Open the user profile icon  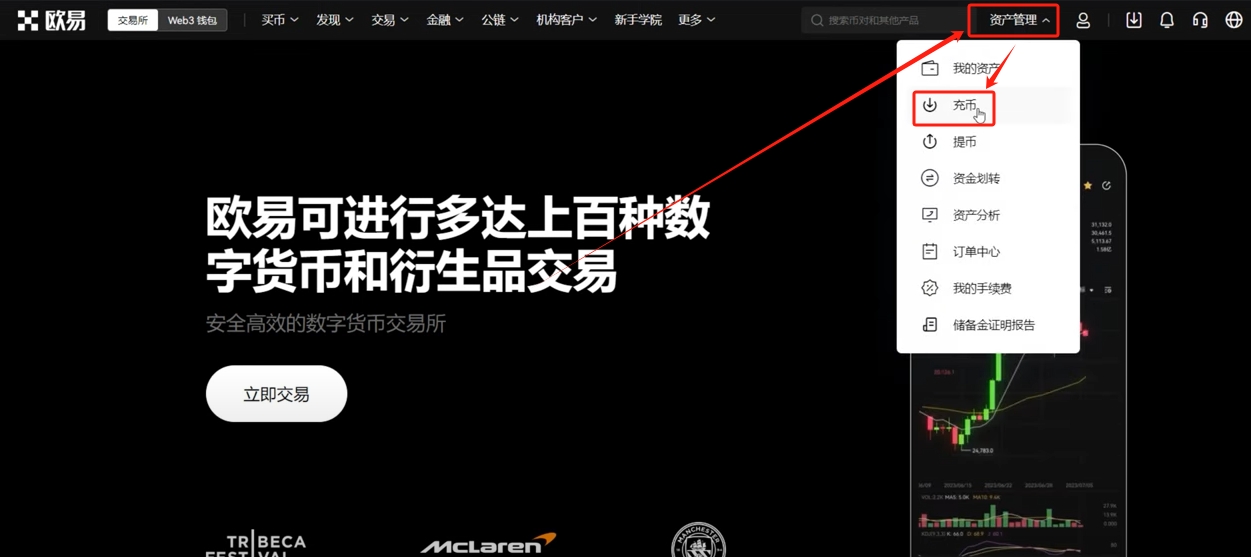[x=1083, y=20]
